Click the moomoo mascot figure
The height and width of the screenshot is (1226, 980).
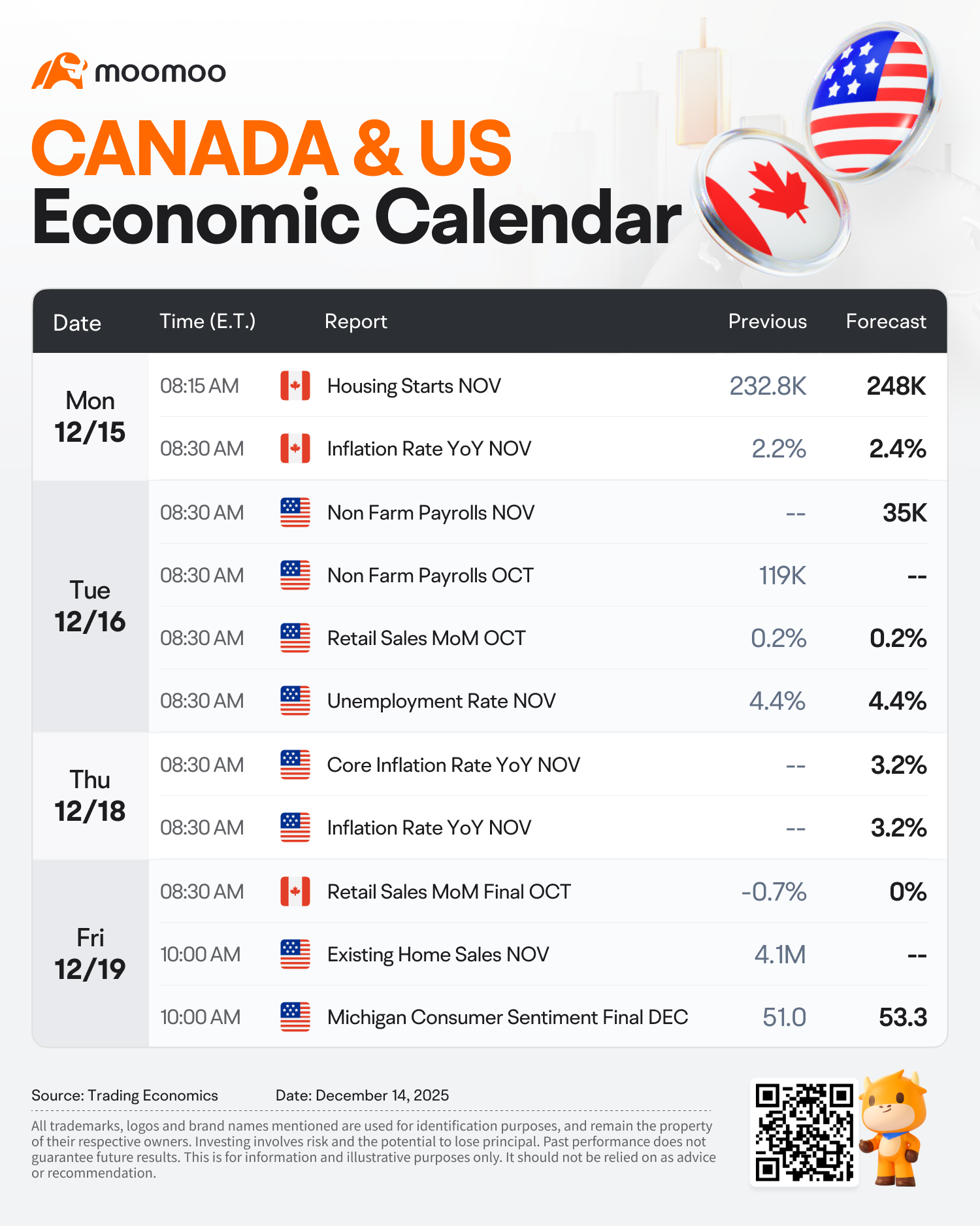893,1128
